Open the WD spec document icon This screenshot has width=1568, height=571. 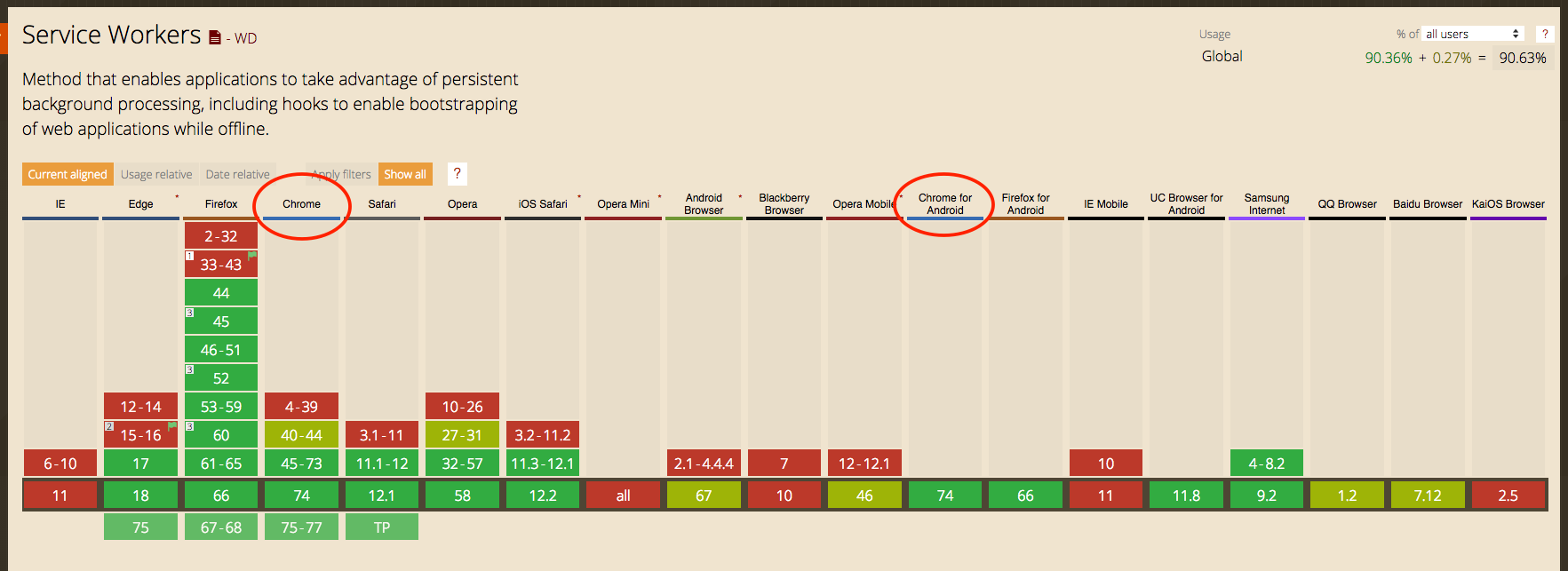click(215, 37)
